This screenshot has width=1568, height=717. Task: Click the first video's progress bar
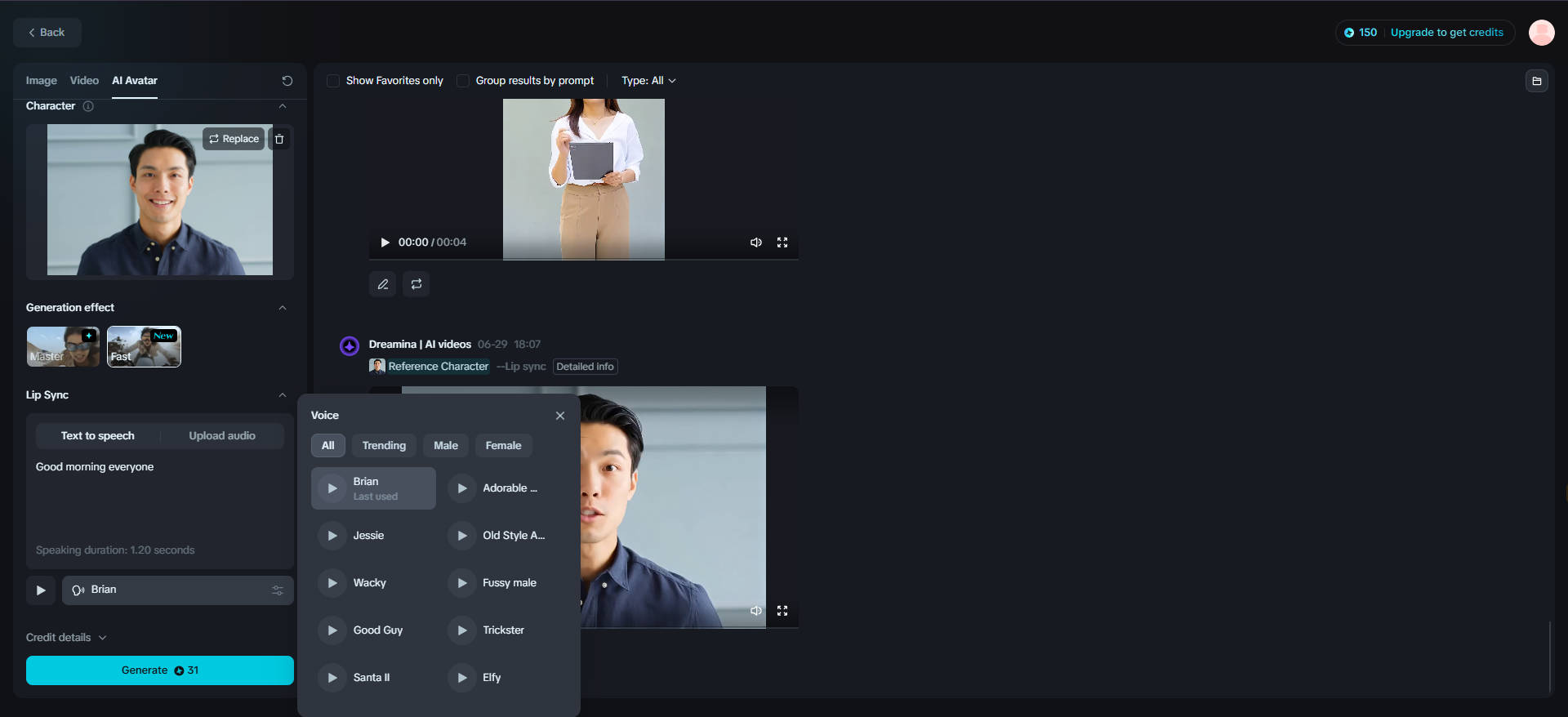pyautogui.click(x=584, y=259)
